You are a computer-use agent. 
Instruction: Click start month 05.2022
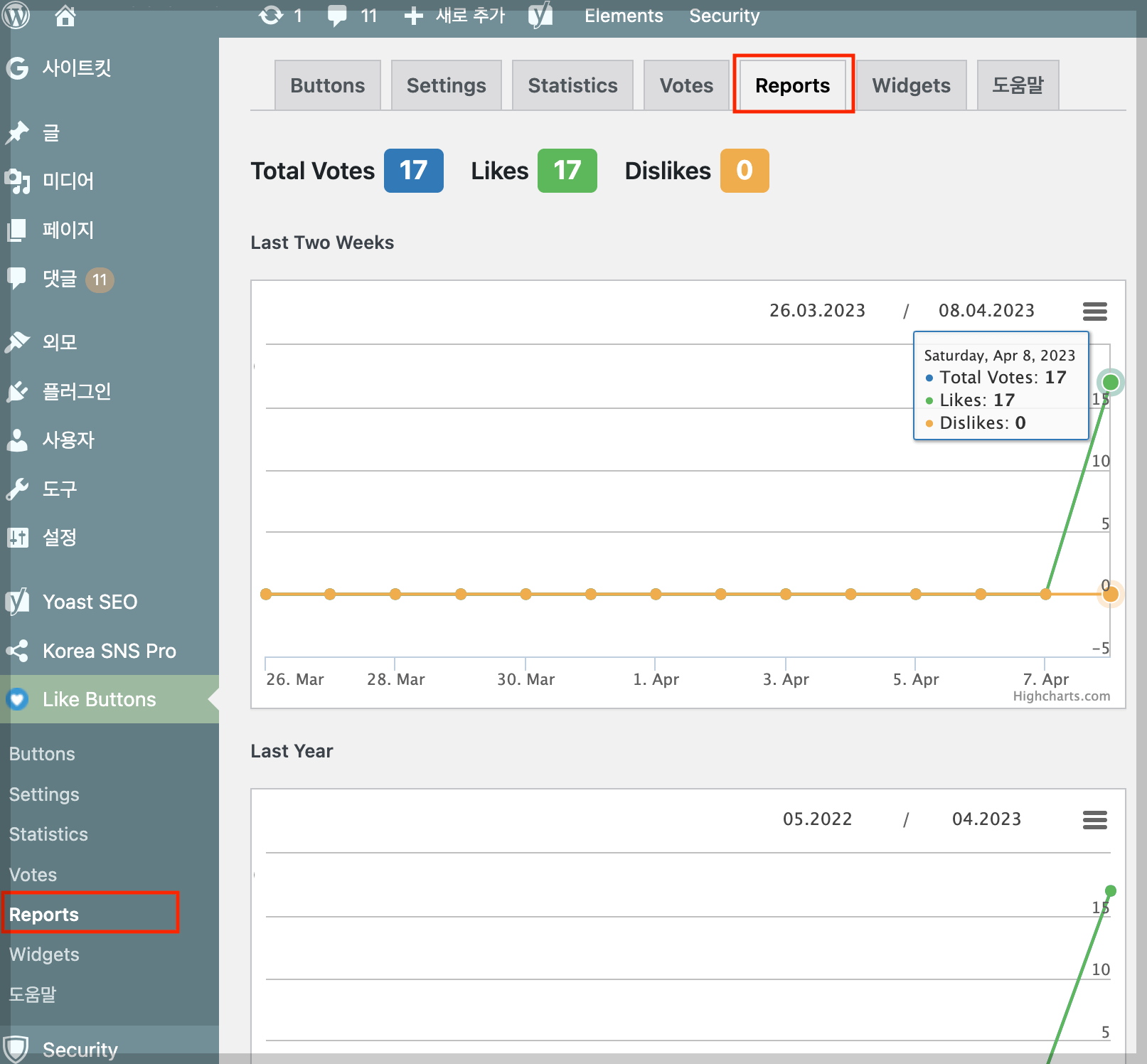pyautogui.click(x=818, y=819)
